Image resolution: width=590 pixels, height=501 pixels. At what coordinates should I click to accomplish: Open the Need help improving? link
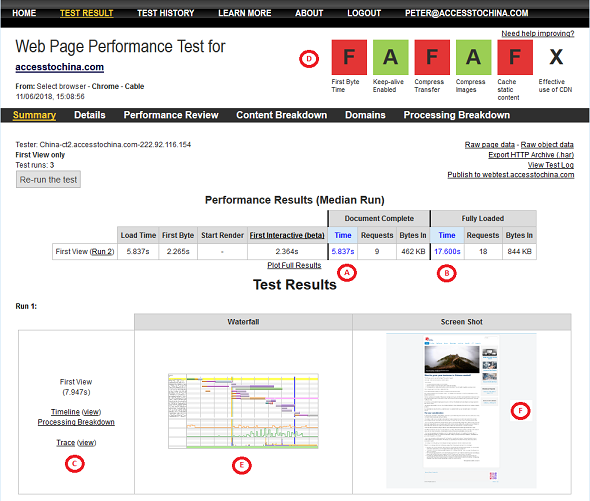tap(538, 34)
